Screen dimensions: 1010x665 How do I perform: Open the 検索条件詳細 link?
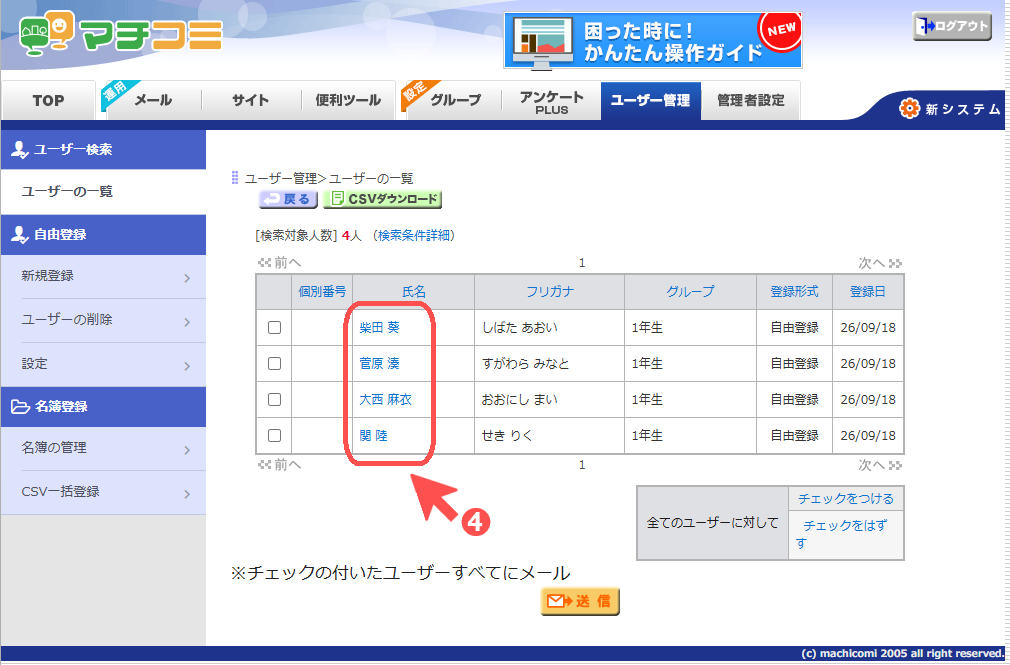click(414, 236)
